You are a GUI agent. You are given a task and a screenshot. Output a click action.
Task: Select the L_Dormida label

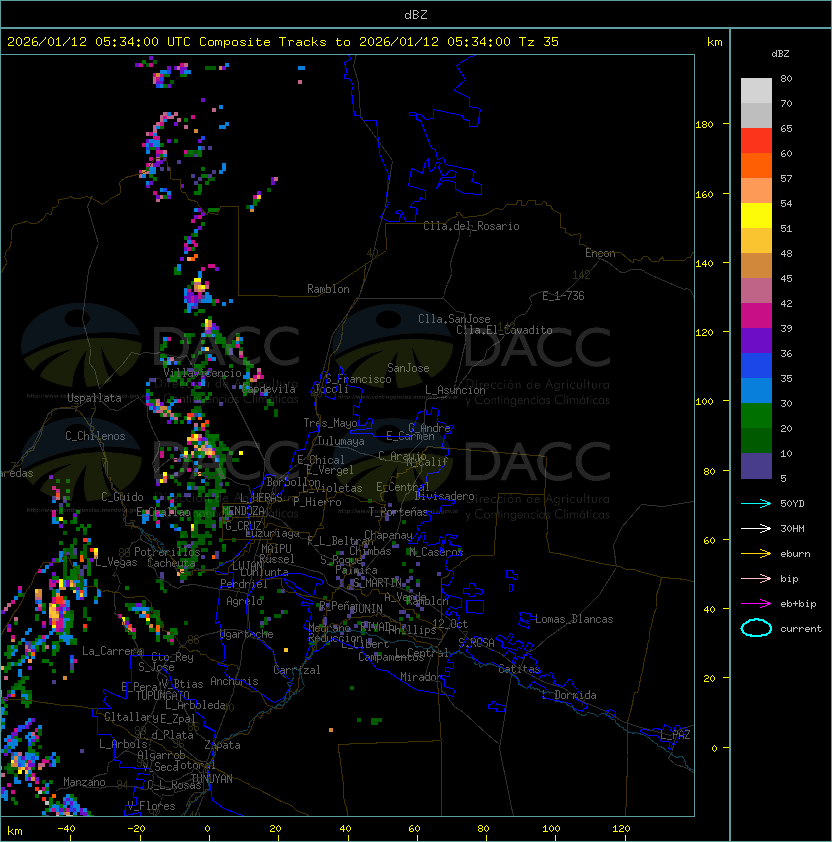click(x=569, y=695)
